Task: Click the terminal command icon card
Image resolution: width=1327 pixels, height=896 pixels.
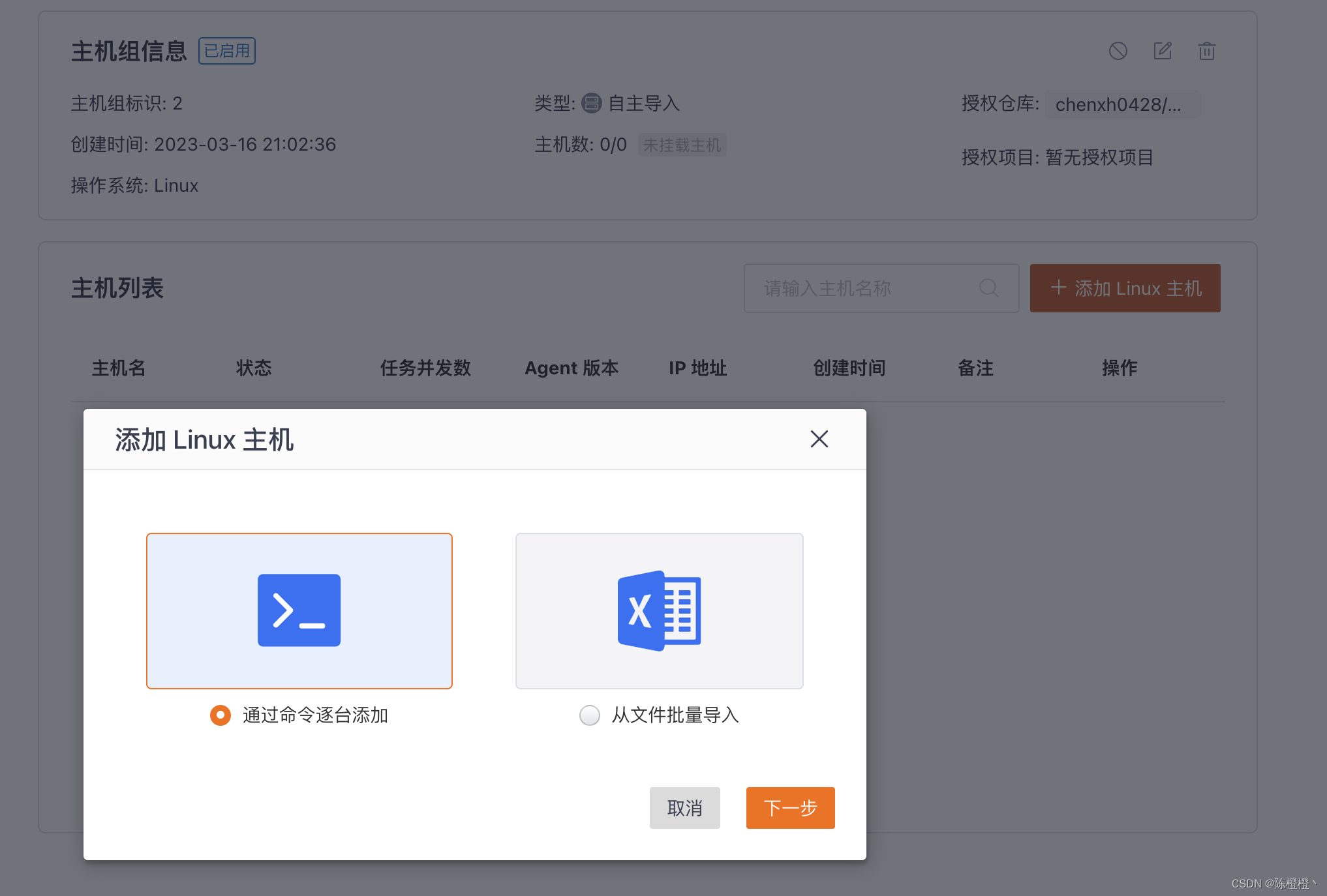Action: (299, 610)
